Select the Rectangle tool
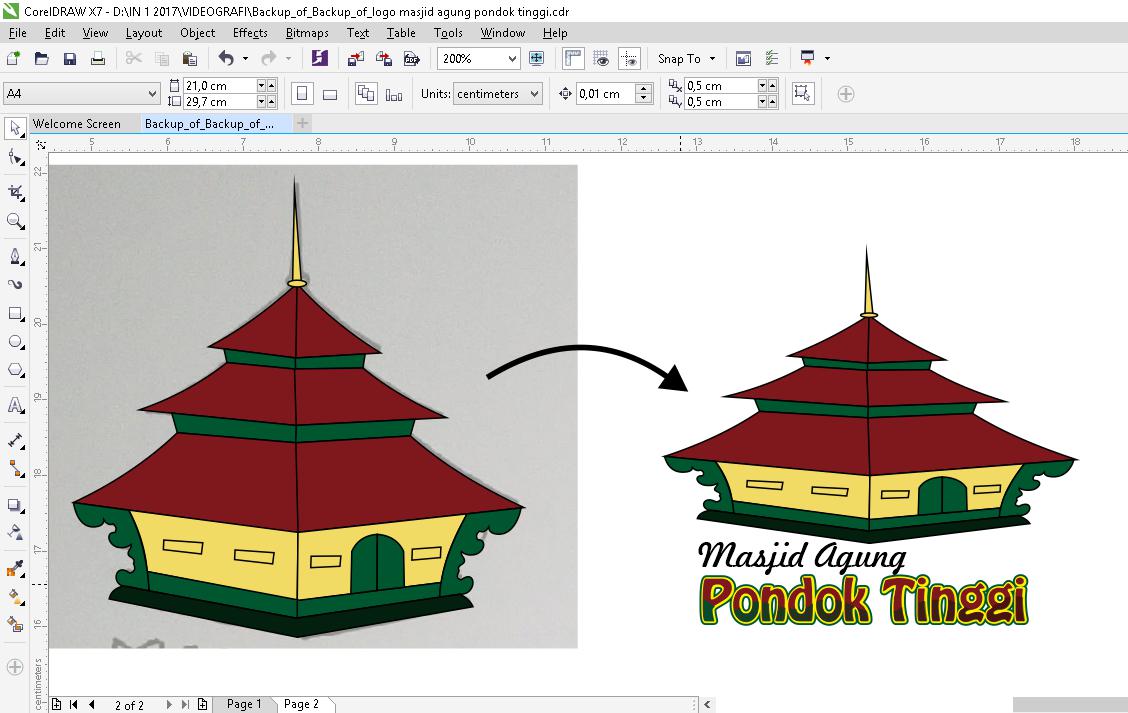Viewport: 1128px width, 713px height. [x=15, y=313]
